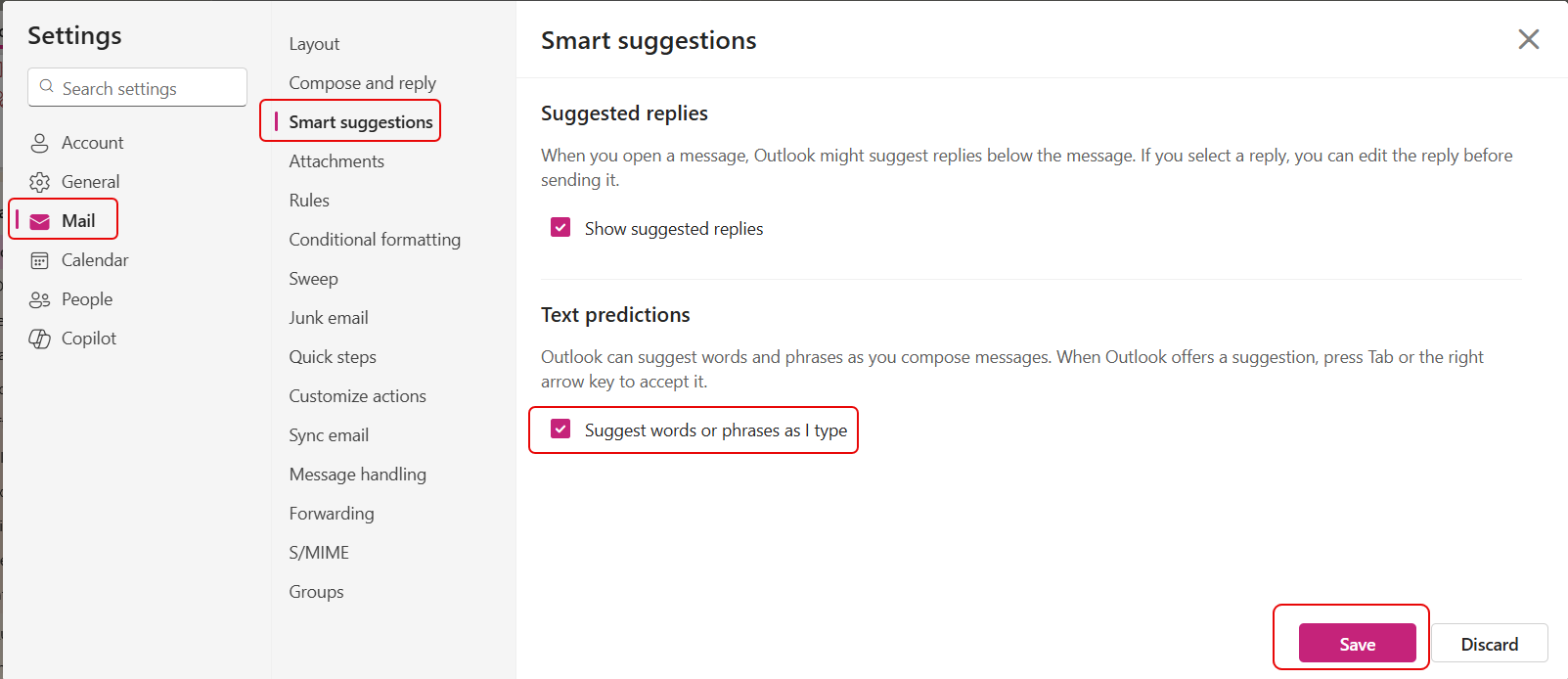This screenshot has width=1568, height=679.
Task: Go to Attachments settings
Action: coord(336,161)
